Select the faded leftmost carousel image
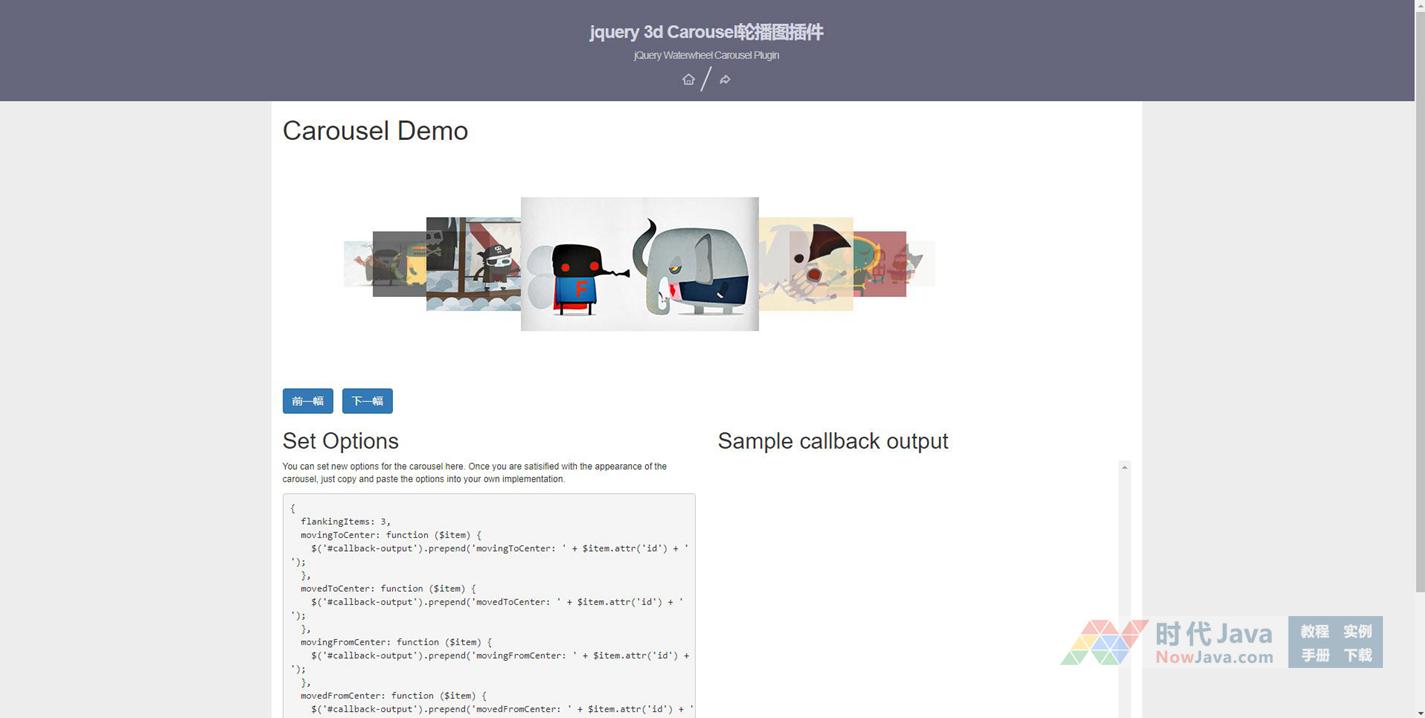Screen dimensions: 1425x718 [x=357, y=264]
